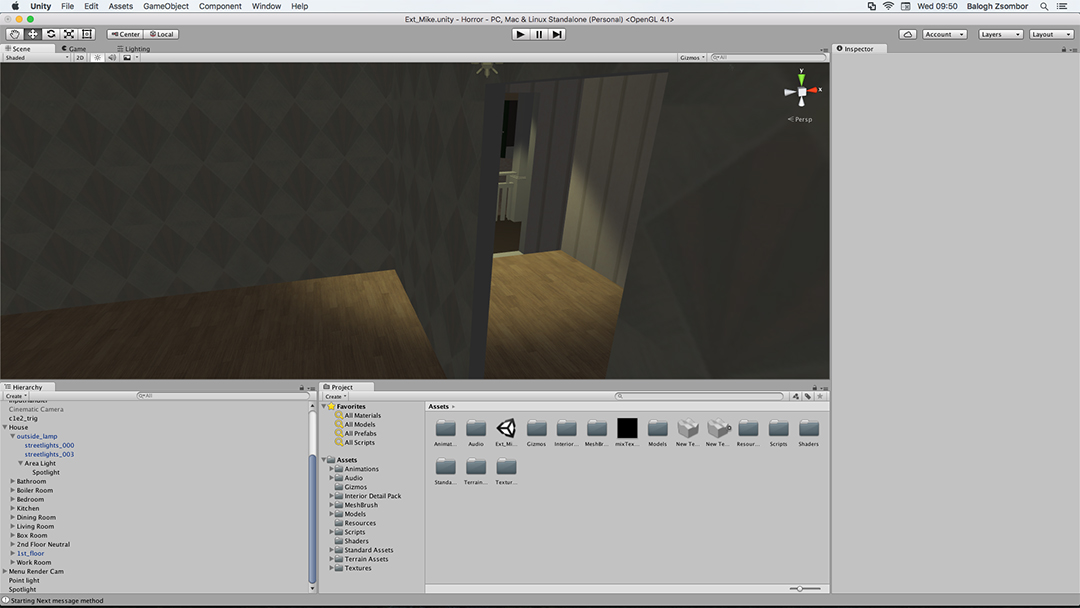This screenshot has height=608, width=1080.
Task: Switch to the Lighting tab
Action: pos(134,48)
